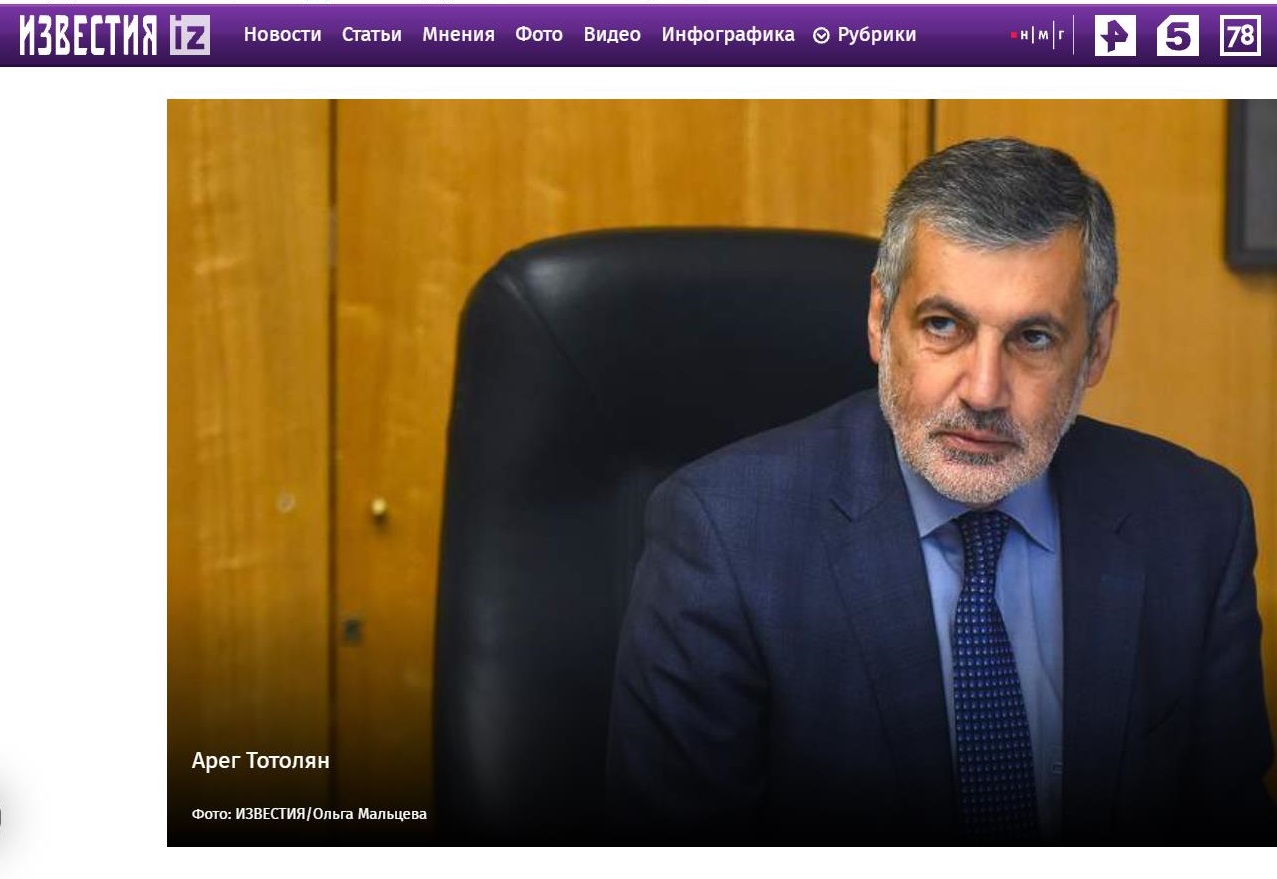Image resolution: width=1277 pixels, height=879 pixels.
Task: Open the Новости section
Action: (x=282, y=35)
